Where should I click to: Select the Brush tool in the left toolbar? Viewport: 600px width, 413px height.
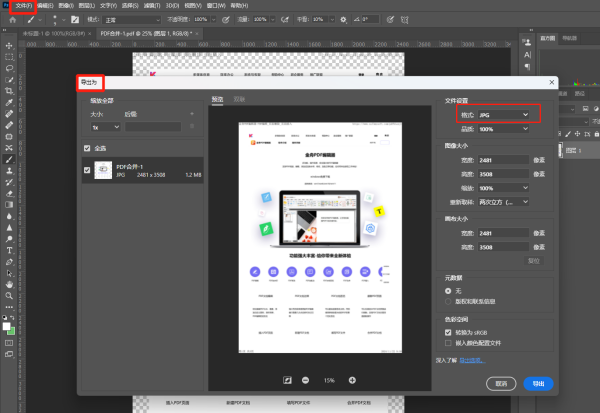coord(9,158)
